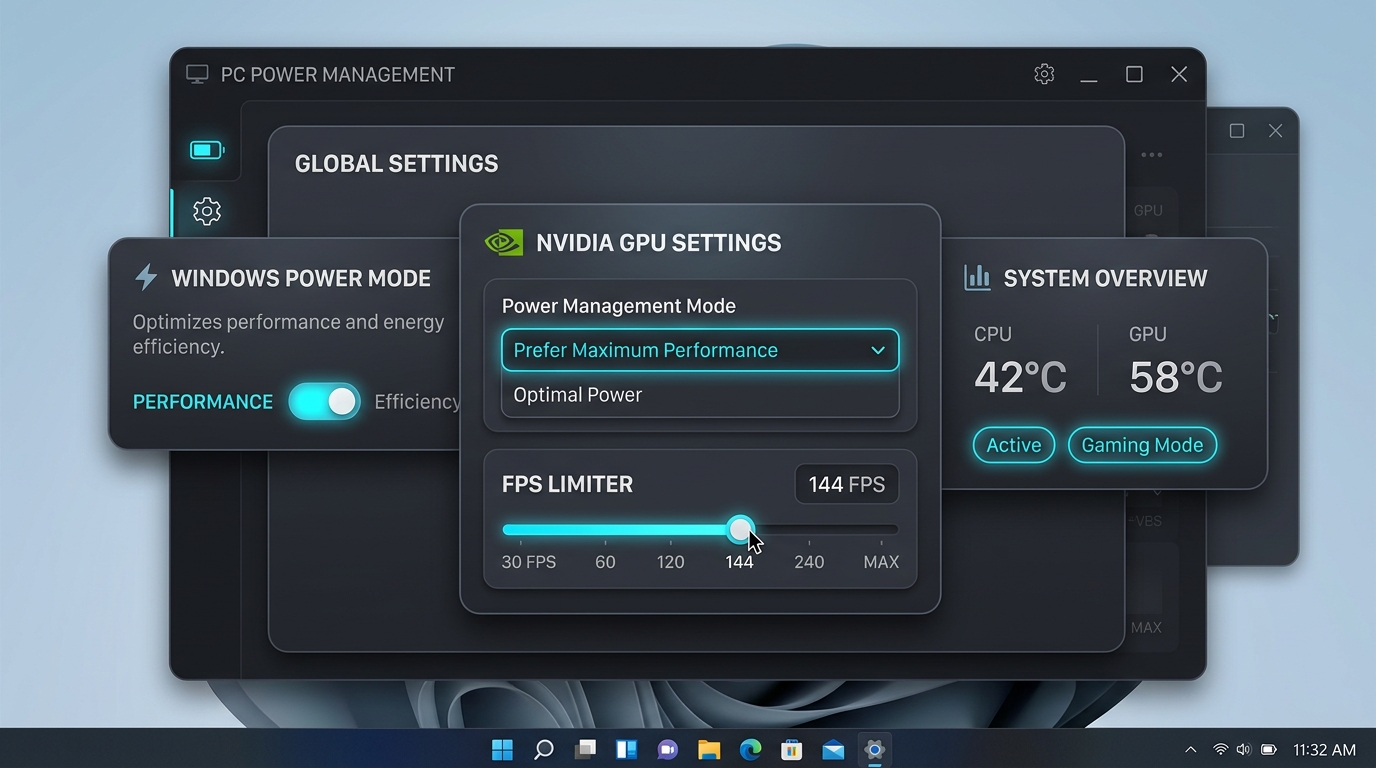The image size is (1376, 768).
Task: Click the Settings gear app in the taskbar
Action: [875, 750]
